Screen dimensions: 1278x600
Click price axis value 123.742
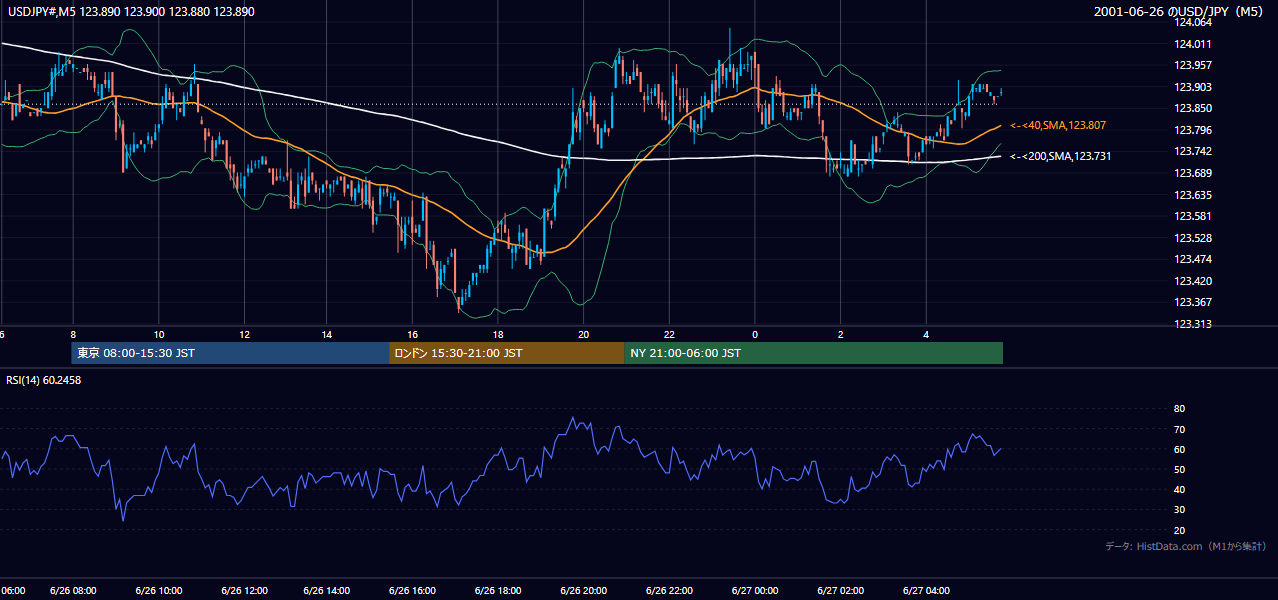(x=1193, y=151)
